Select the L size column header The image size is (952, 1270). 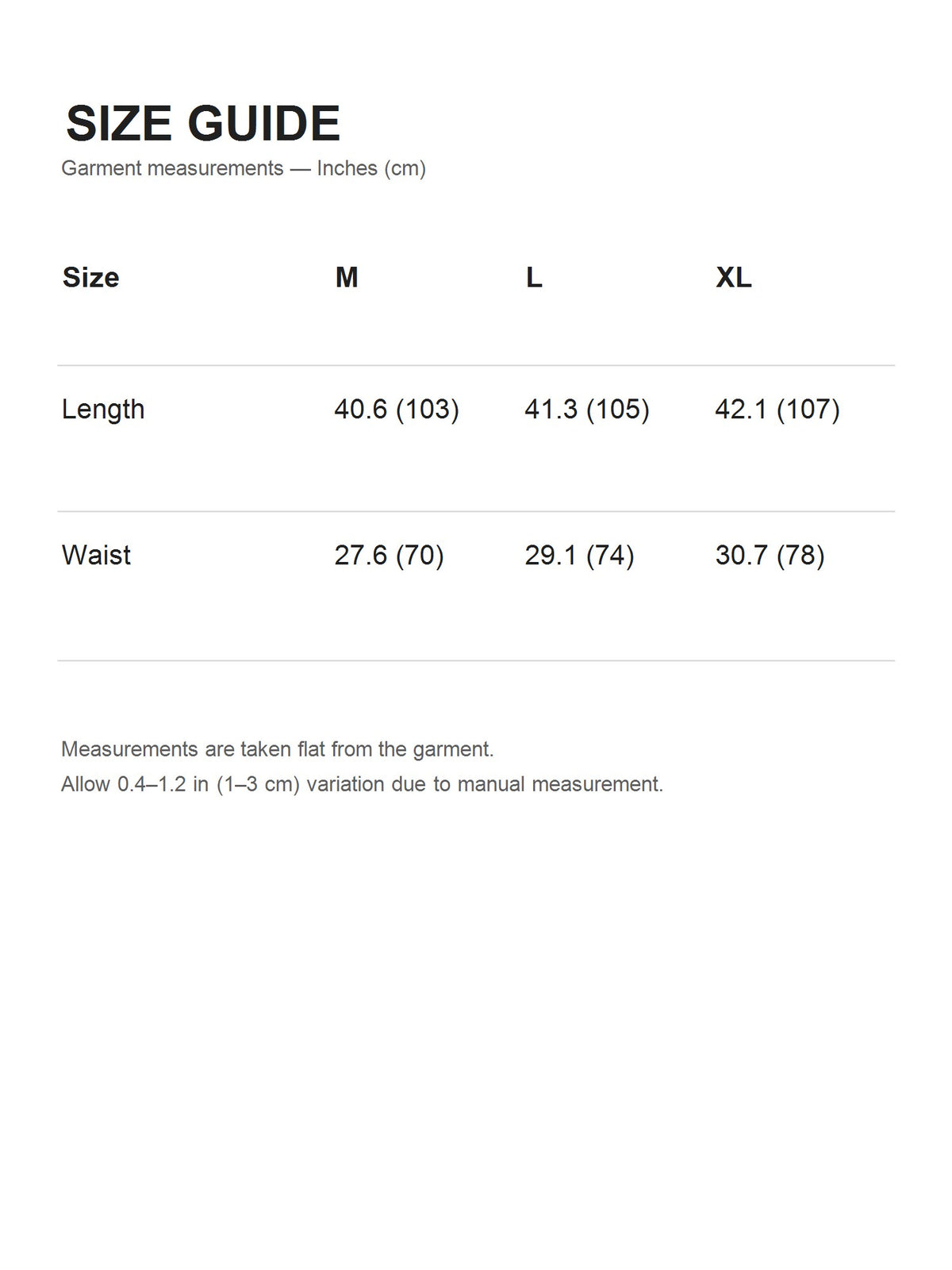(534, 277)
